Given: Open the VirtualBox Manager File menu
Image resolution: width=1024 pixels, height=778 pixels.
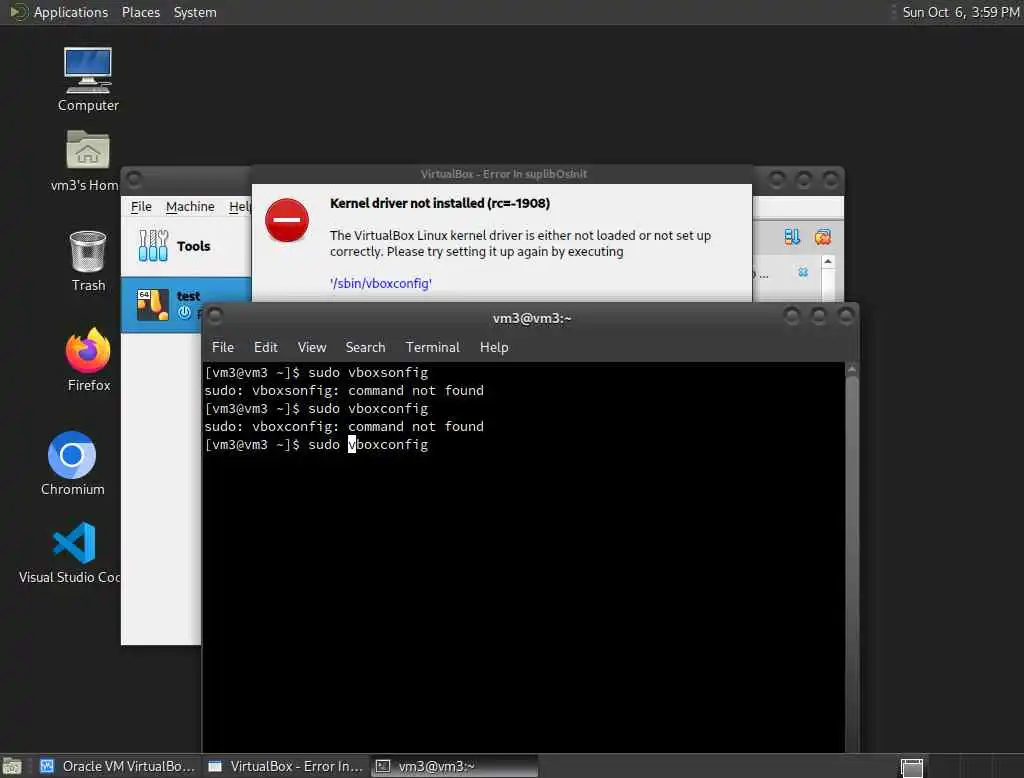Looking at the screenshot, I should (141, 206).
